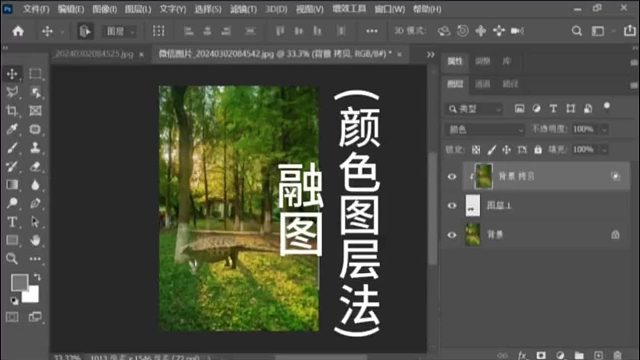The width and height of the screenshot is (640, 360).
Task: Select the Clone Stamp tool
Action: coord(35,148)
